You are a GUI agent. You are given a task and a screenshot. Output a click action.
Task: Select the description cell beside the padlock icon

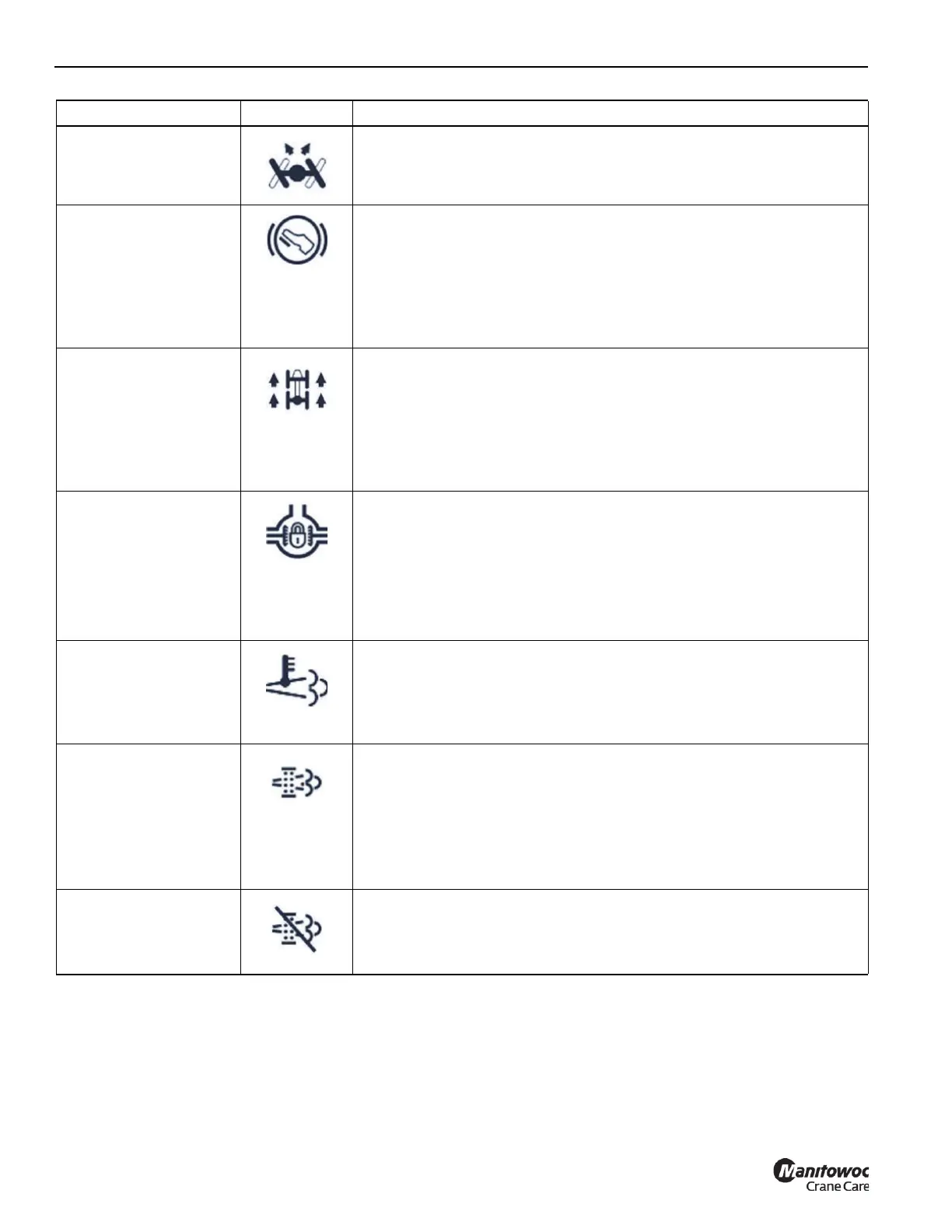pyautogui.click(x=610, y=565)
